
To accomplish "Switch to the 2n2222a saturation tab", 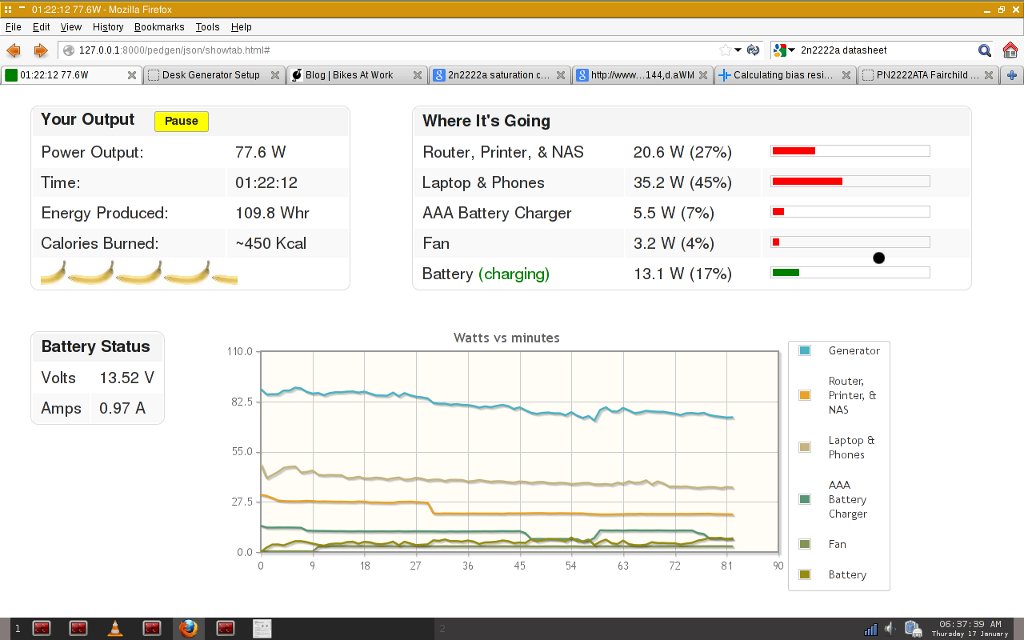I will (498, 75).
